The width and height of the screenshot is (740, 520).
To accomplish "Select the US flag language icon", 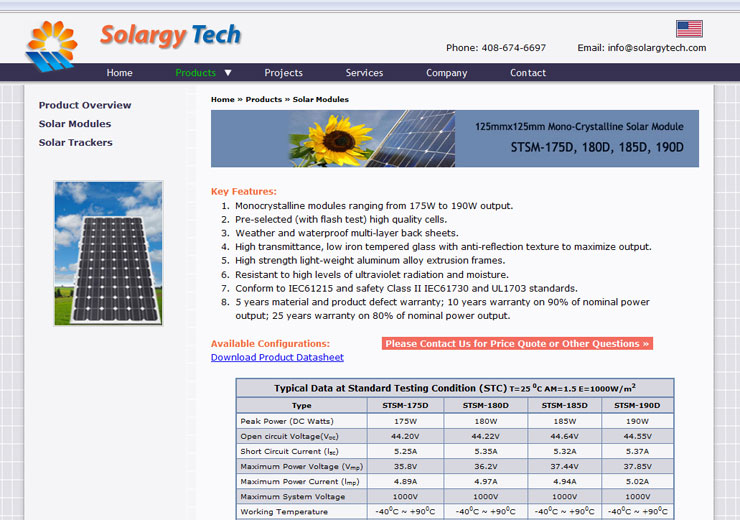I will click(689, 29).
